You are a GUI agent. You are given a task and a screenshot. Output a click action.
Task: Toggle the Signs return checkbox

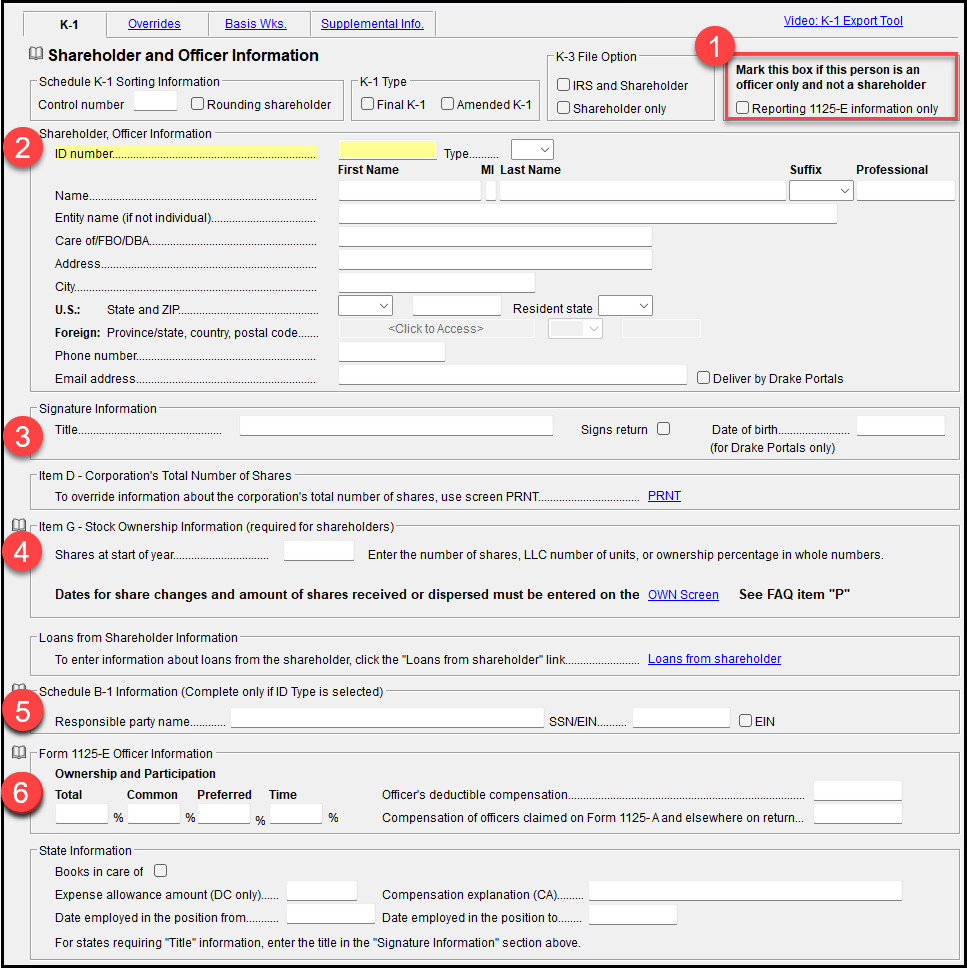point(664,428)
